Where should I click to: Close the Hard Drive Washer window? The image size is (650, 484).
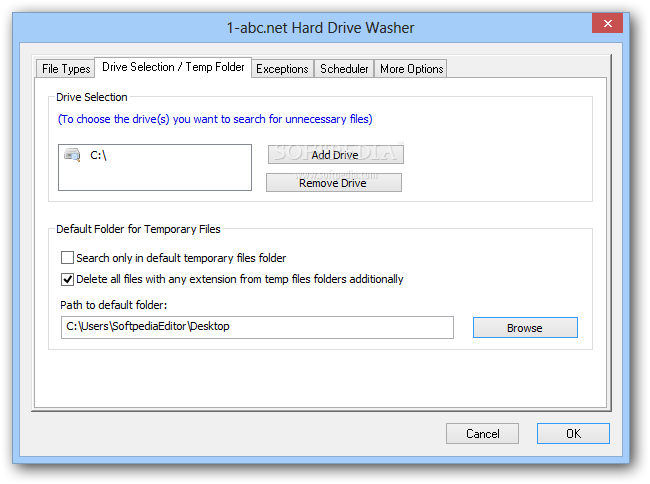pyautogui.click(x=607, y=23)
